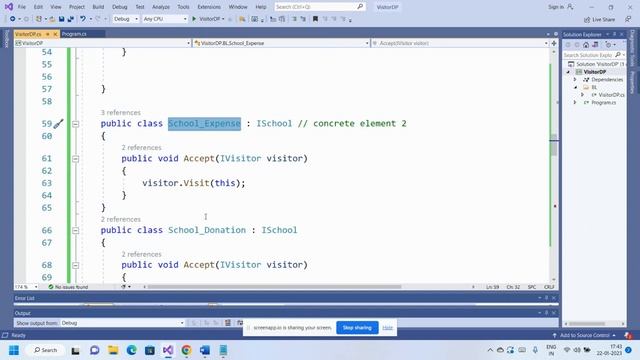Open the editor zoom percentage dropdown
The width and height of the screenshot is (640, 360).
click(x=26, y=287)
